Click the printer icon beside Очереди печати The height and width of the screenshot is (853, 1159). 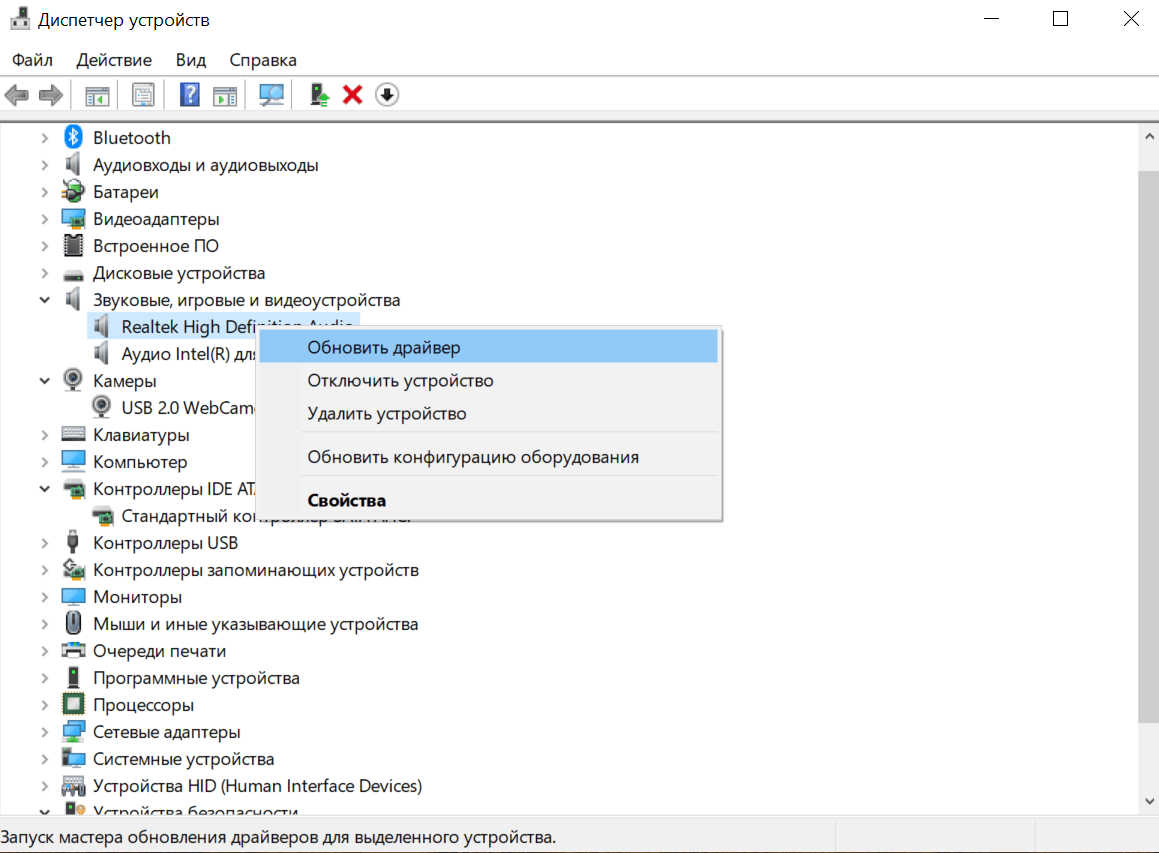coord(73,650)
